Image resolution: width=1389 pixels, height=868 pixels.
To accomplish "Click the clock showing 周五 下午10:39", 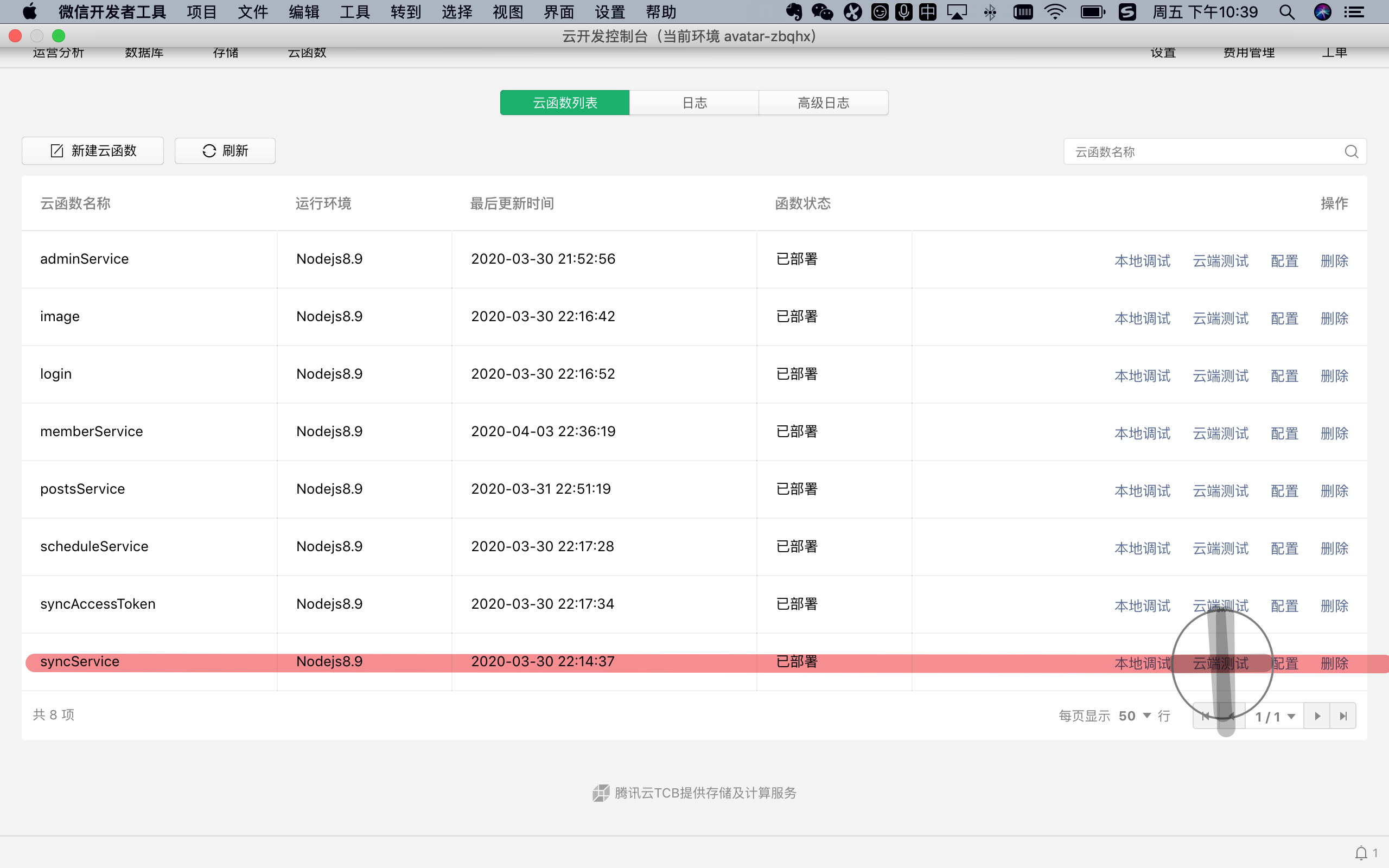I will (1204, 12).
